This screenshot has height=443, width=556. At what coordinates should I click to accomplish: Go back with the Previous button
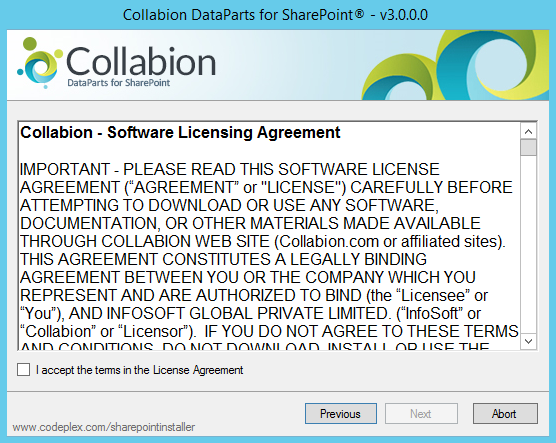341,414
